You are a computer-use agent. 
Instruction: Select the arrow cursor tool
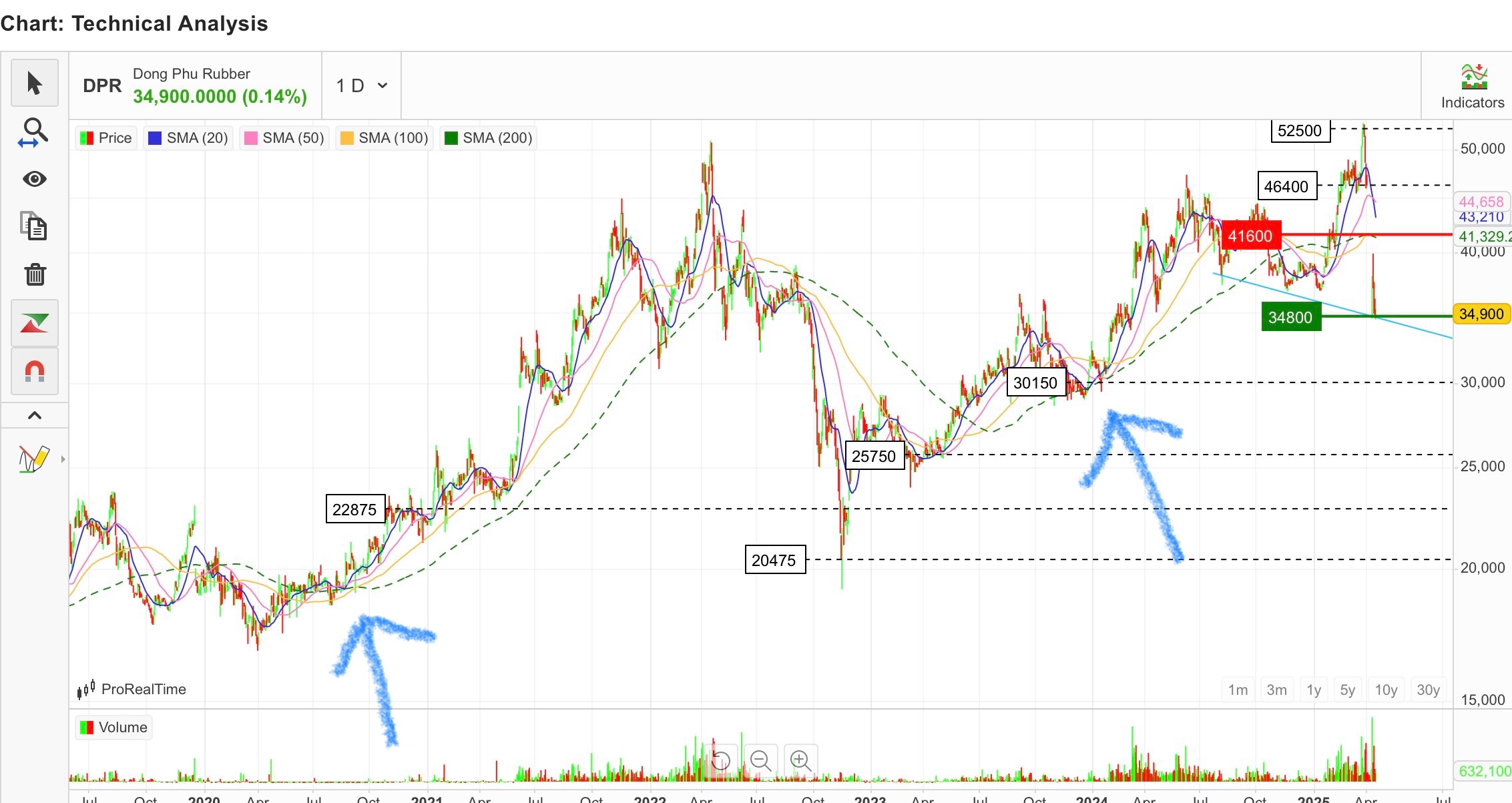[x=35, y=83]
